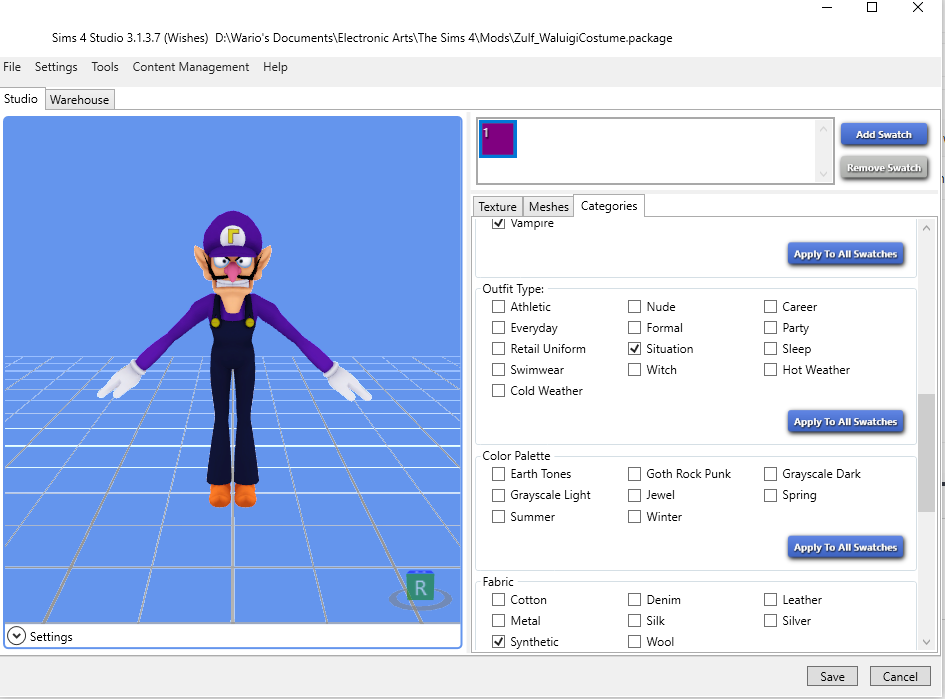Open the Studio tab
Screen dimensions: 945x699
pos(21,99)
